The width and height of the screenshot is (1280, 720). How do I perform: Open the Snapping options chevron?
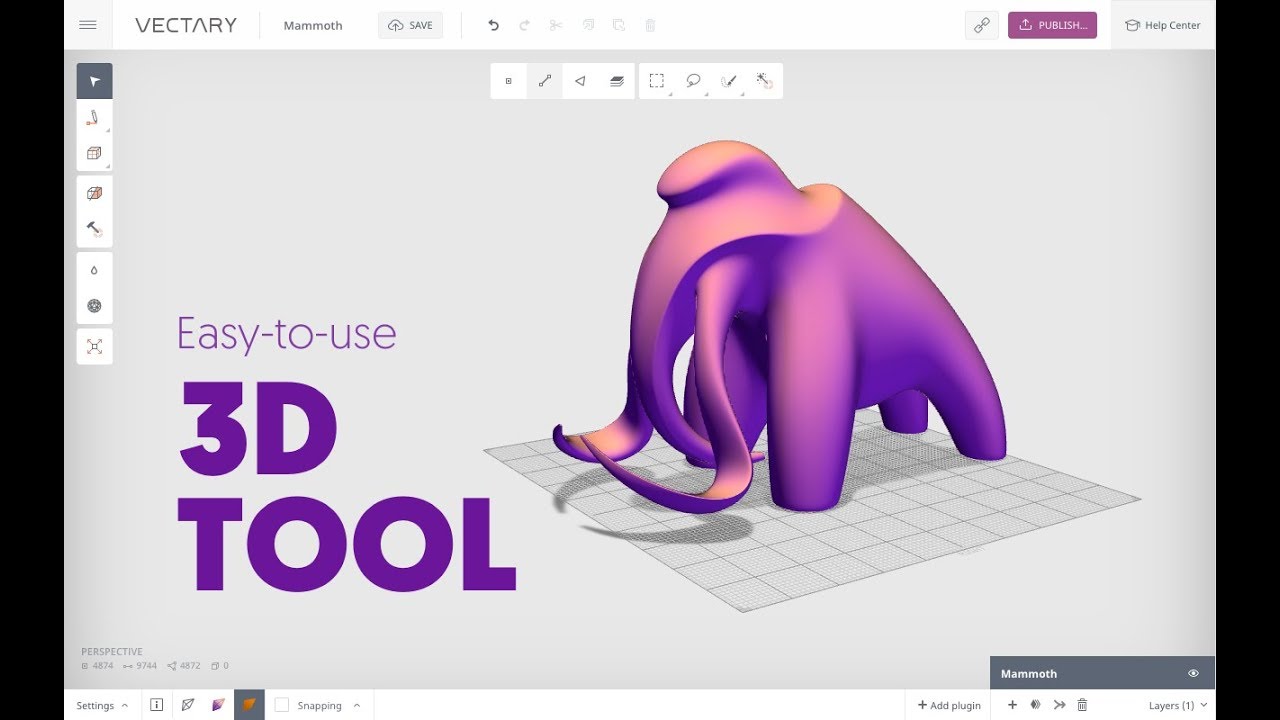point(357,704)
